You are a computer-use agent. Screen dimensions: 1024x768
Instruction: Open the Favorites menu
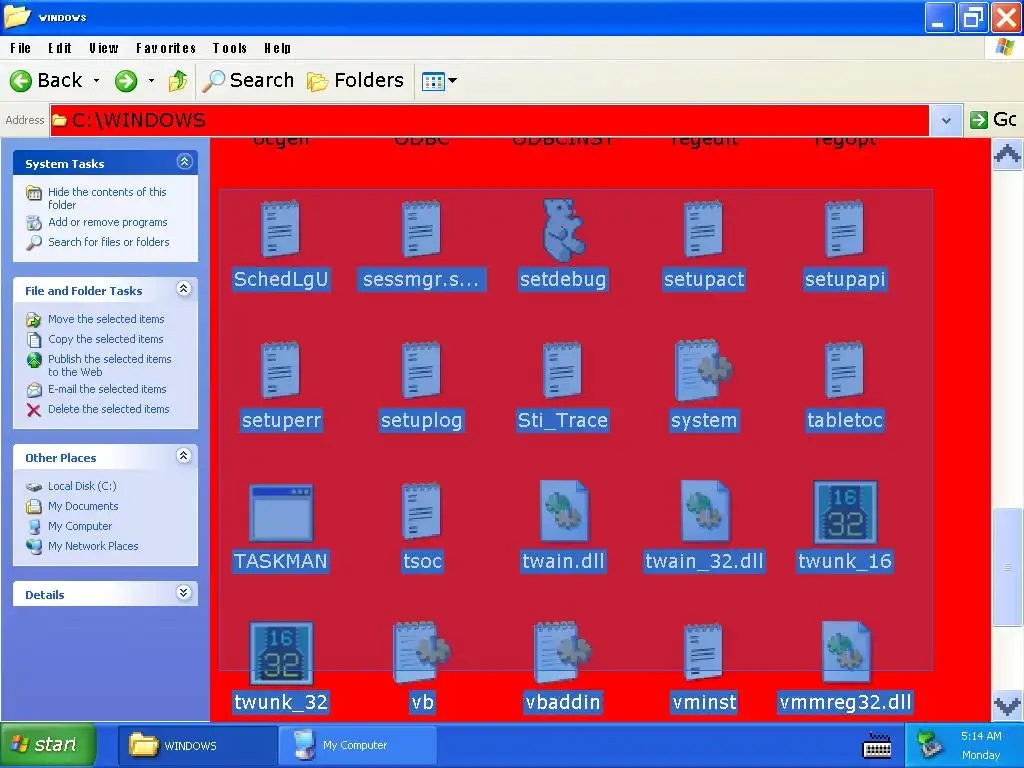click(166, 48)
